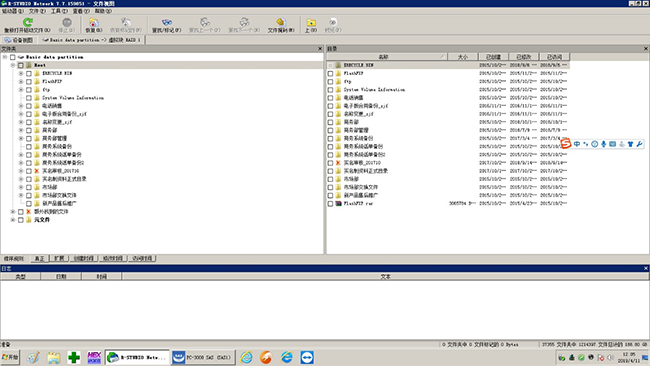
Task: Click FlashFXP.rar archive file icon in list
Action: (x=338, y=204)
